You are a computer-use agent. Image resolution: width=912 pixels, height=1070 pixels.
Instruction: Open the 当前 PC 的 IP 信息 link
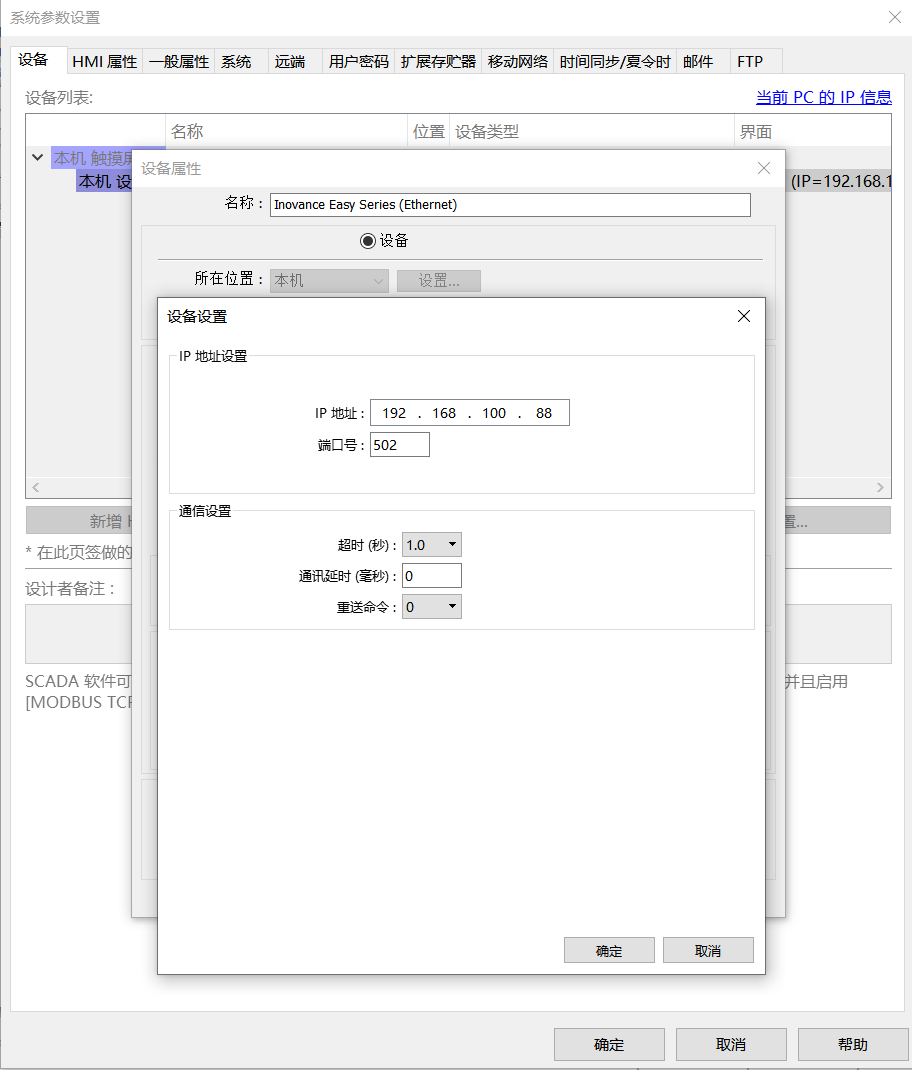(x=823, y=97)
